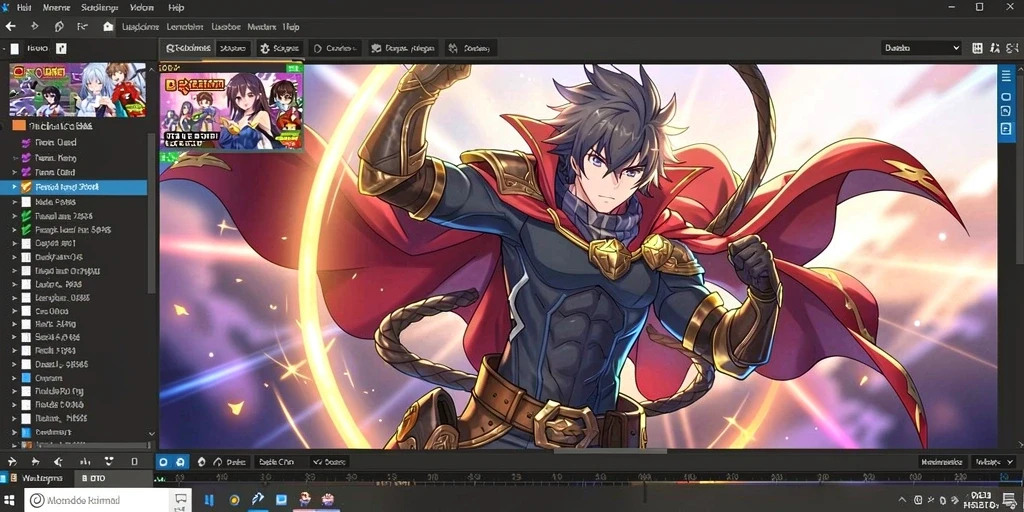Image resolution: width=1024 pixels, height=512 pixels.
Task: Select the first highlighted tab above the canvas
Action: (187, 48)
